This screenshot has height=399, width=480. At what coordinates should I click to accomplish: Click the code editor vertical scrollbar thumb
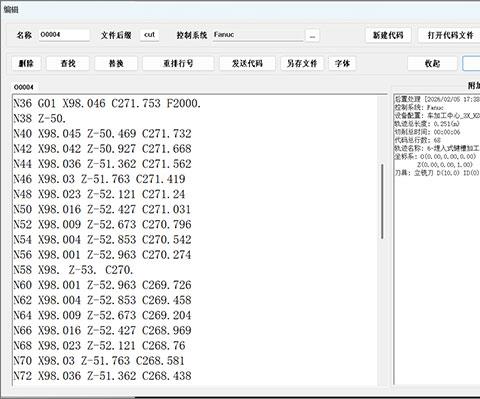point(382,201)
